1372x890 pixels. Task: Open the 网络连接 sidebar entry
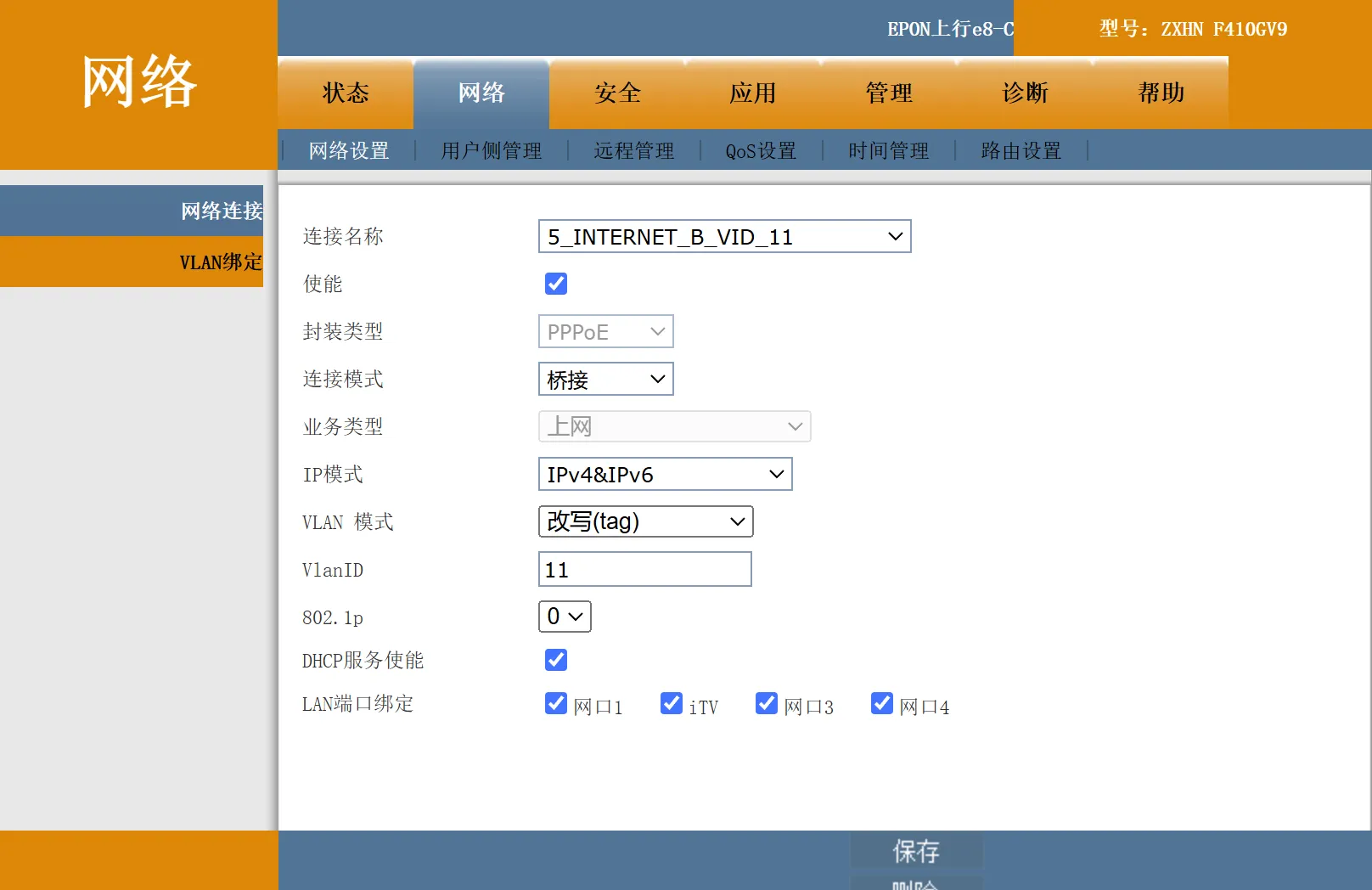click(219, 211)
